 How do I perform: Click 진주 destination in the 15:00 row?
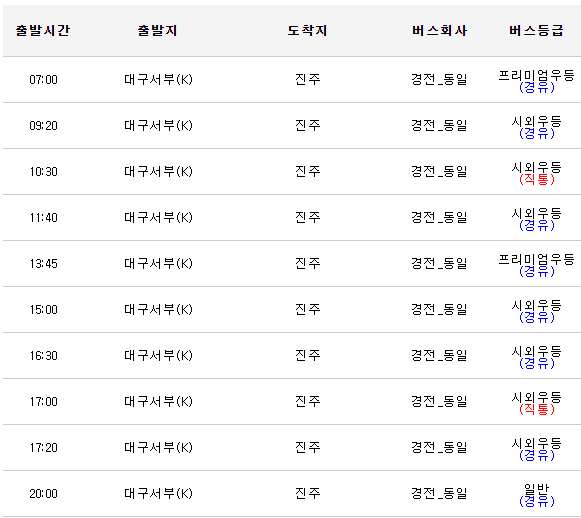tap(308, 309)
